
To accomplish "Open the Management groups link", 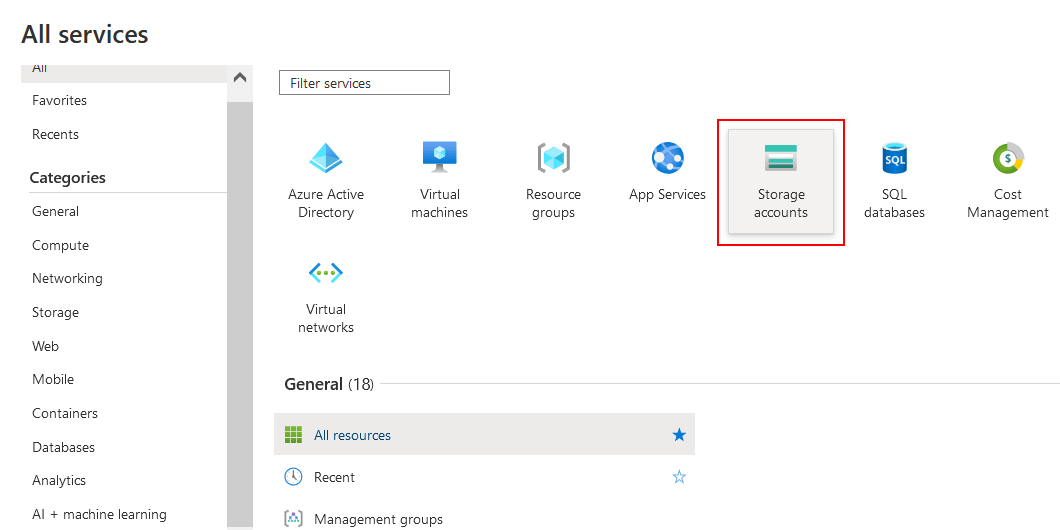I will [x=378, y=519].
